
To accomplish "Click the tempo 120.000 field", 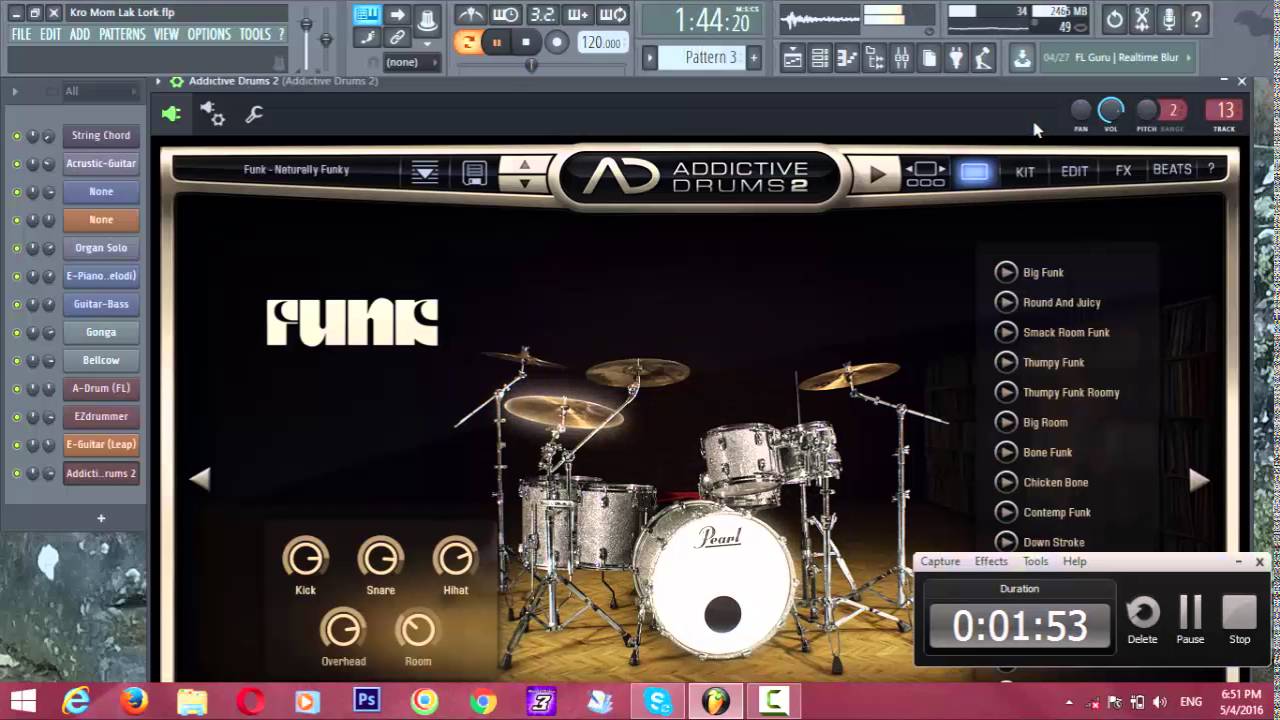I will tap(603, 42).
